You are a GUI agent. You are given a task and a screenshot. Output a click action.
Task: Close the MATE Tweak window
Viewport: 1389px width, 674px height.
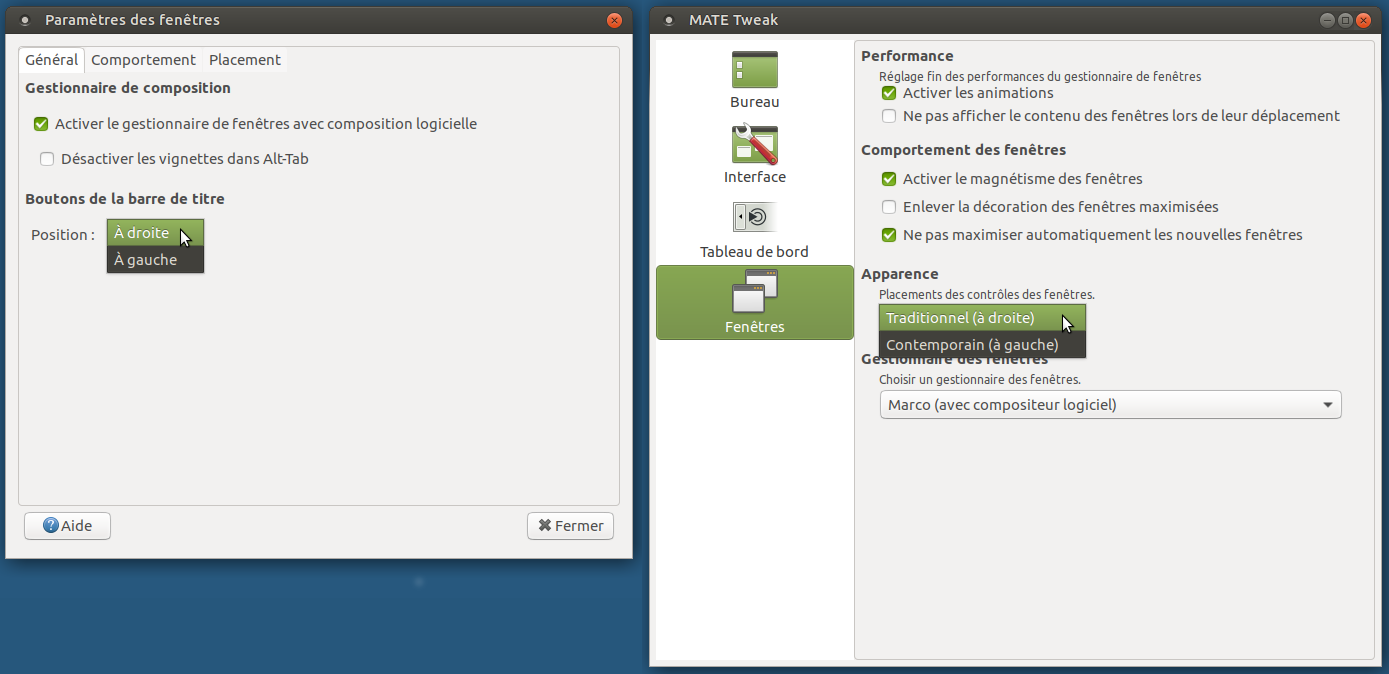click(1363, 20)
